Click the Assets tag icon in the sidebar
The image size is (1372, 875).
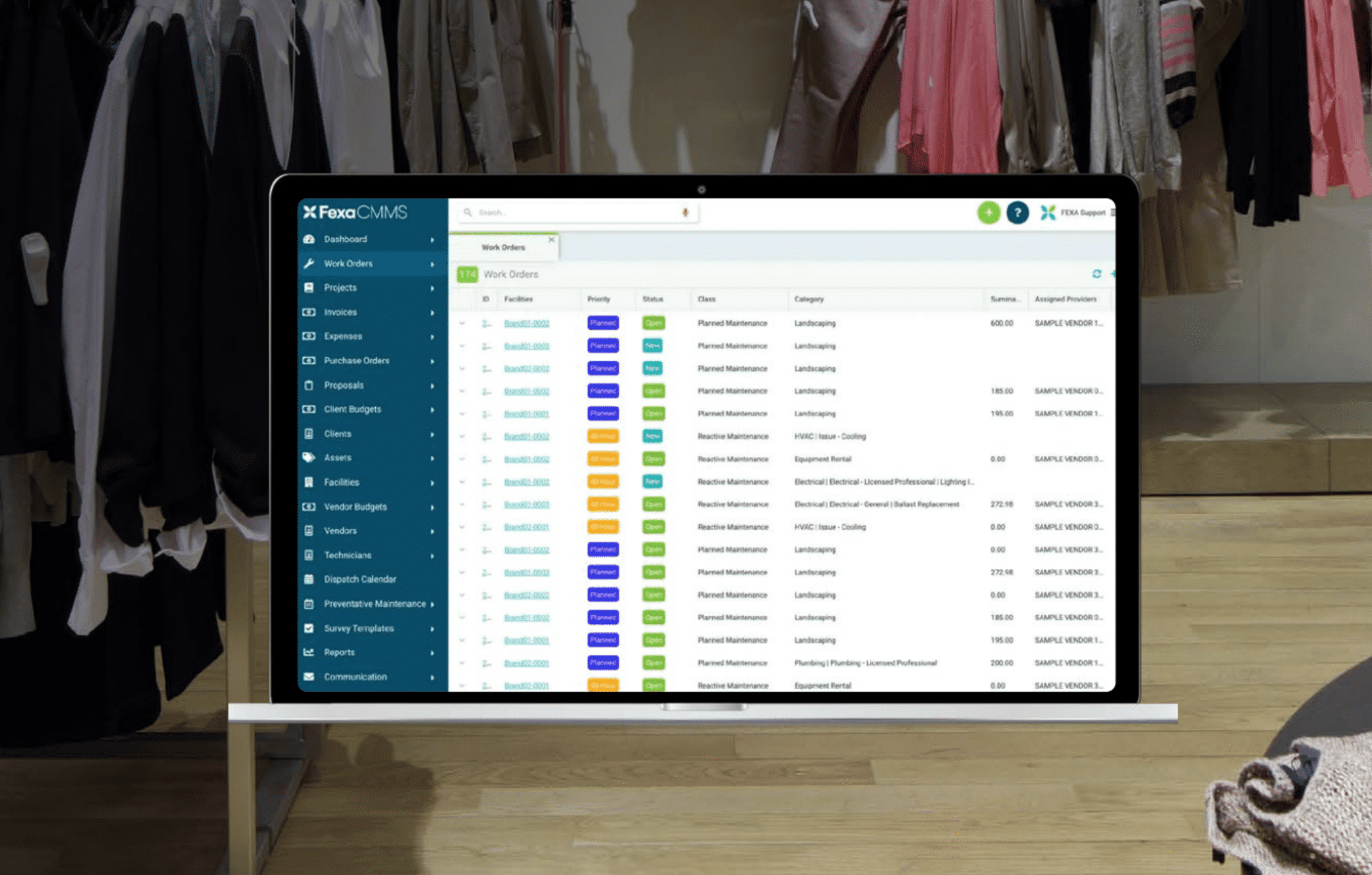[309, 457]
